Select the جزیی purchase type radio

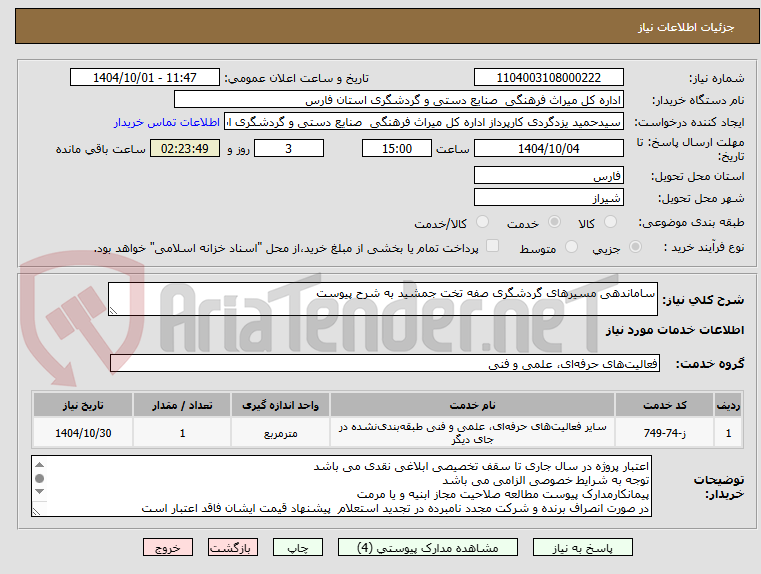tap(635, 247)
